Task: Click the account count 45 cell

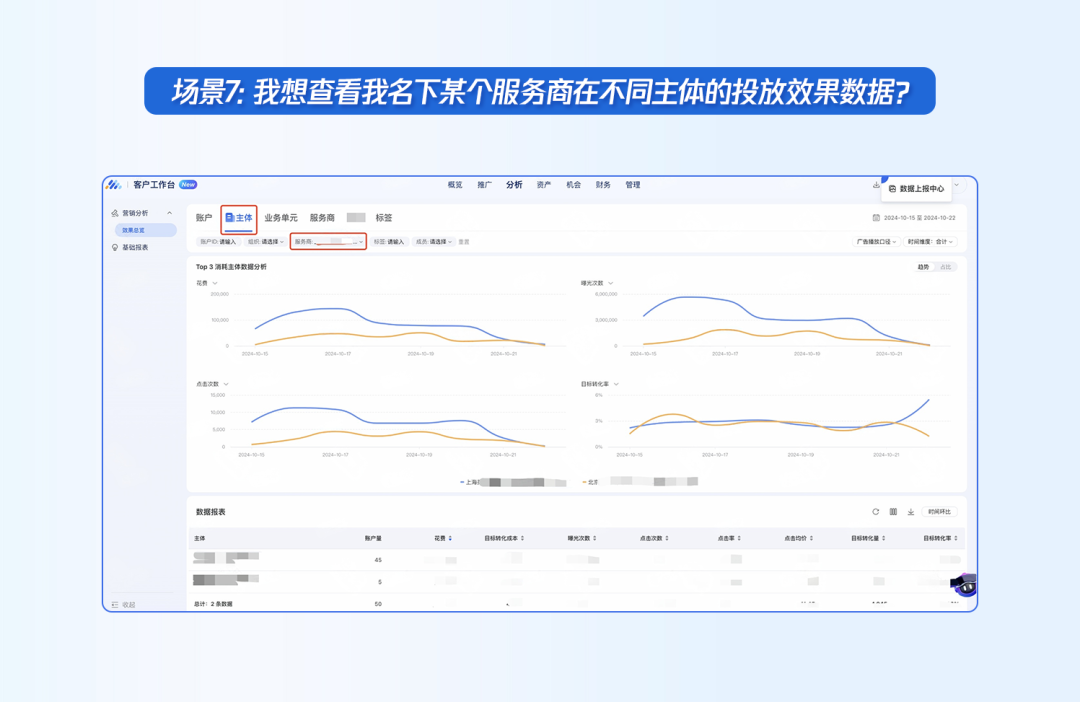Action: point(378,560)
